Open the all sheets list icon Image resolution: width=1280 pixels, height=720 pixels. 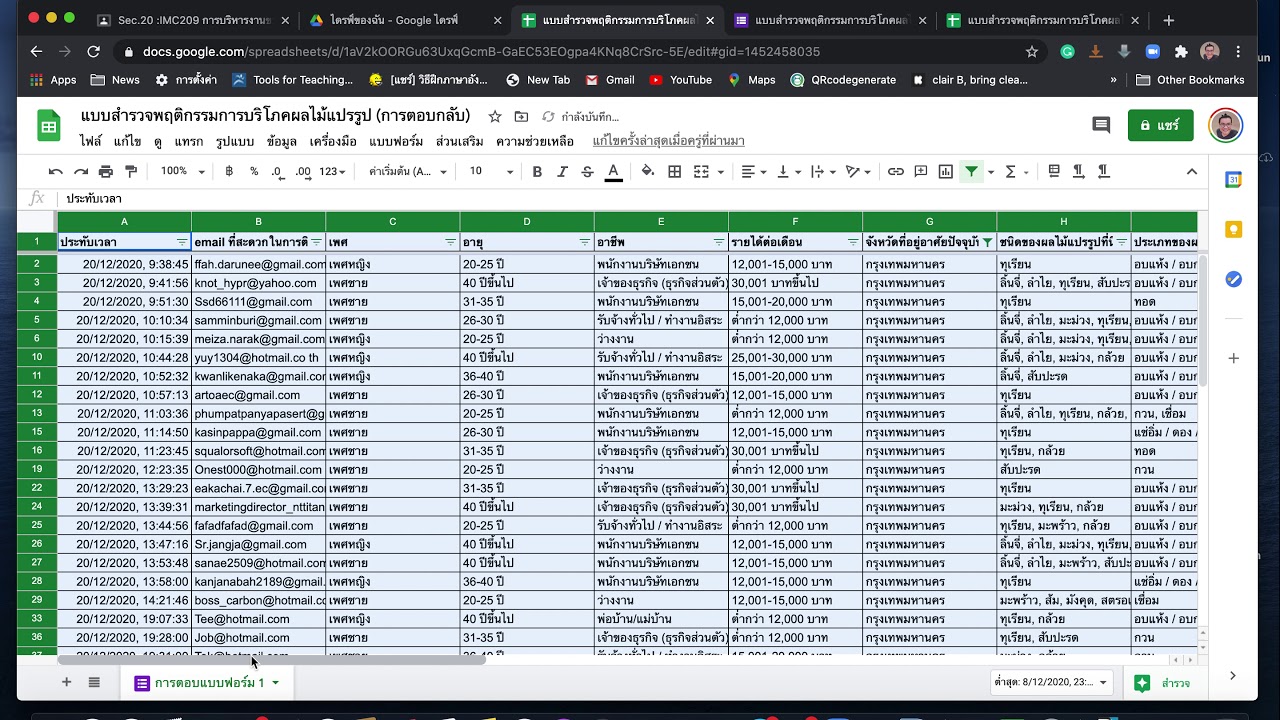[x=94, y=683]
